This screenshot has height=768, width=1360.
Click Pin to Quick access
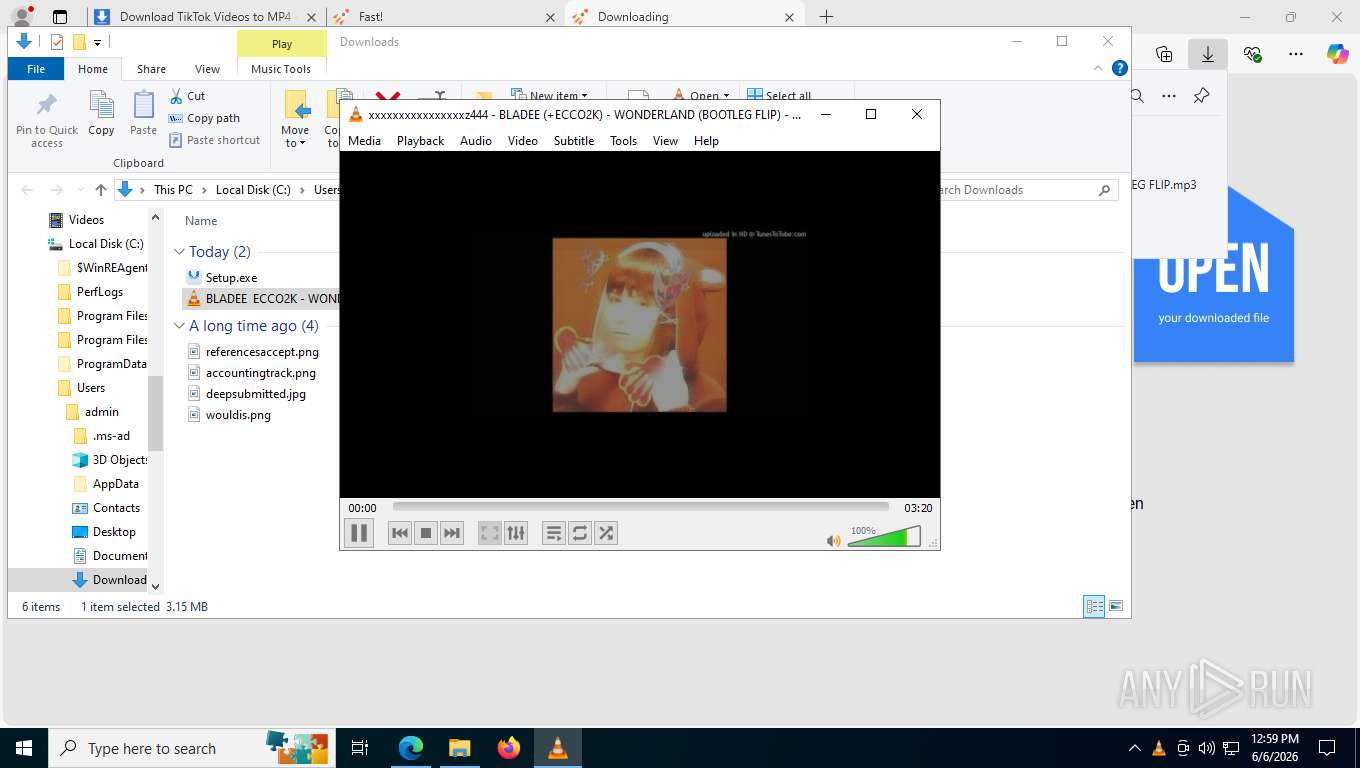[x=46, y=120]
